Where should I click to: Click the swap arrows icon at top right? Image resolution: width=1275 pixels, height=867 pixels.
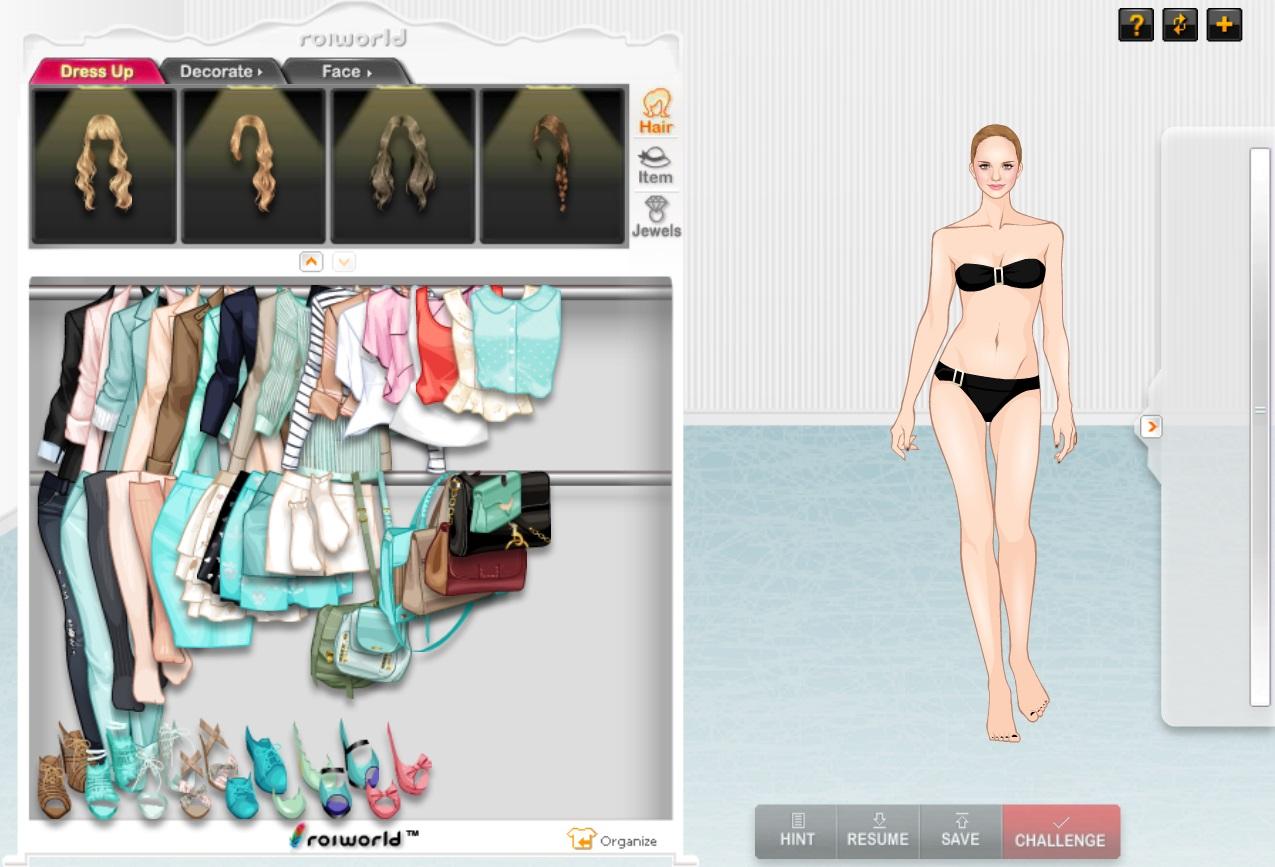1180,25
